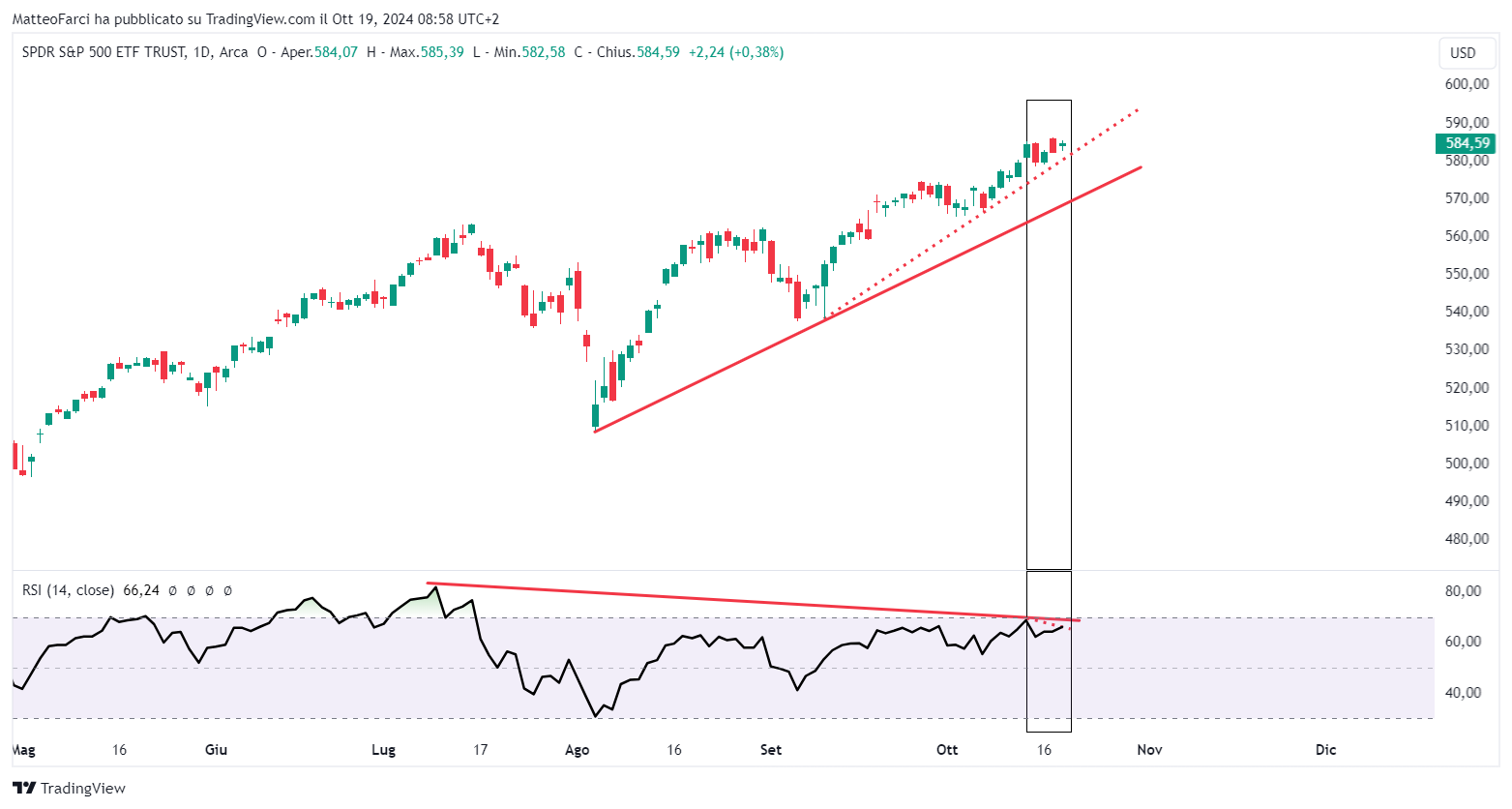Screen dimensions: 1512x809
Task: Click the RSI value 66,24
Action: point(140,590)
